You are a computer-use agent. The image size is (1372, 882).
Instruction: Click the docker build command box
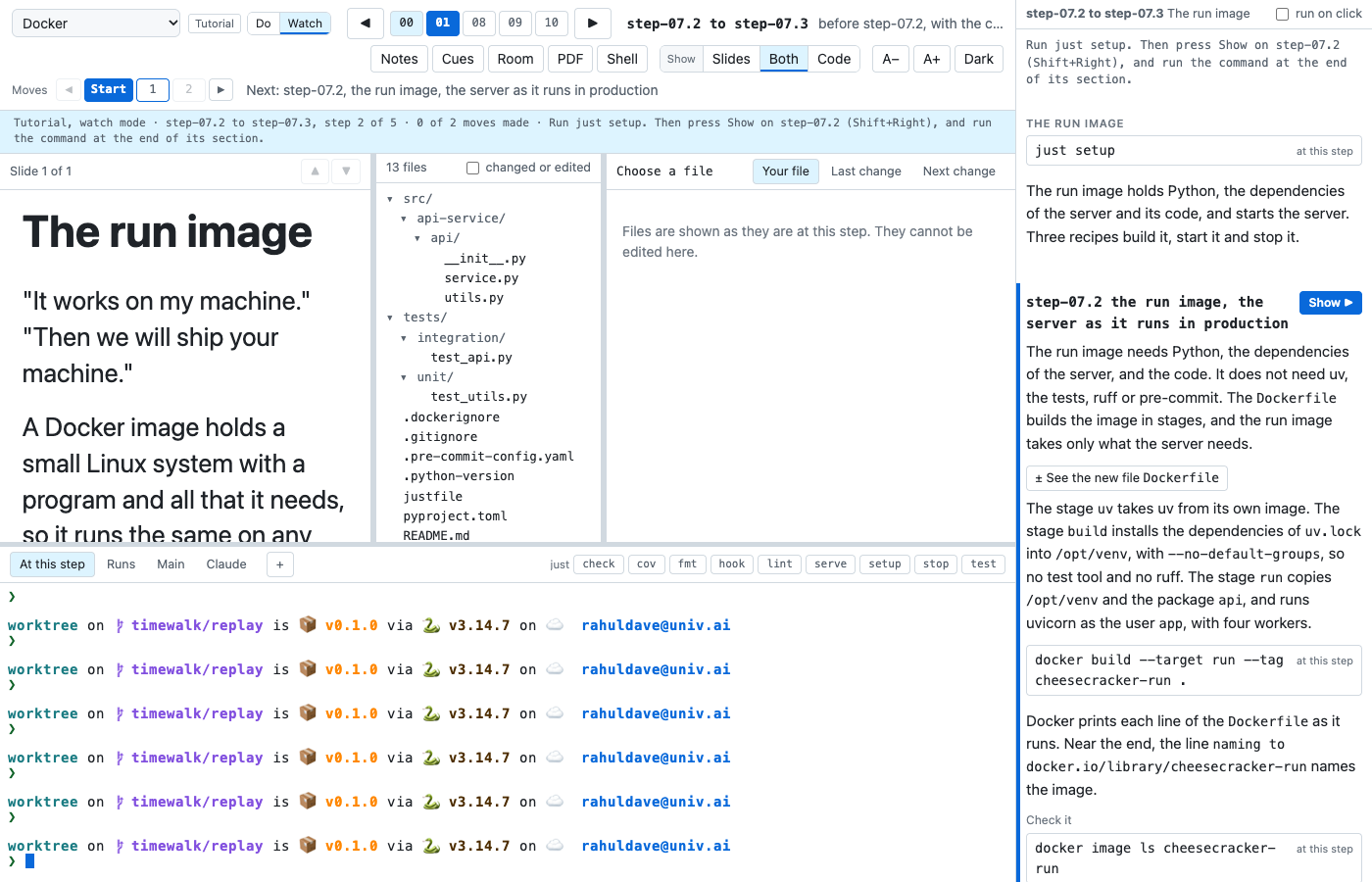tap(1194, 670)
